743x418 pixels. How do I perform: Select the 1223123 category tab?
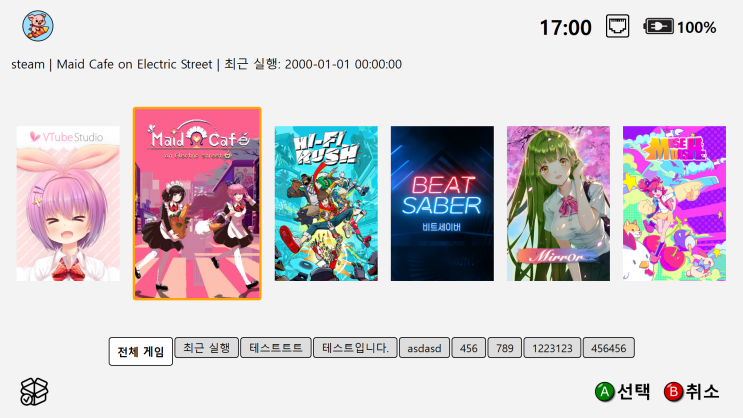[x=552, y=348]
